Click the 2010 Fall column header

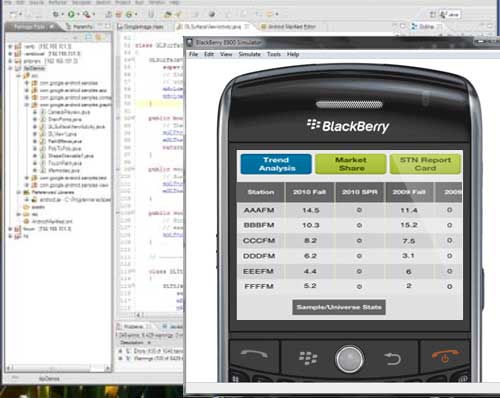click(x=309, y=192)
